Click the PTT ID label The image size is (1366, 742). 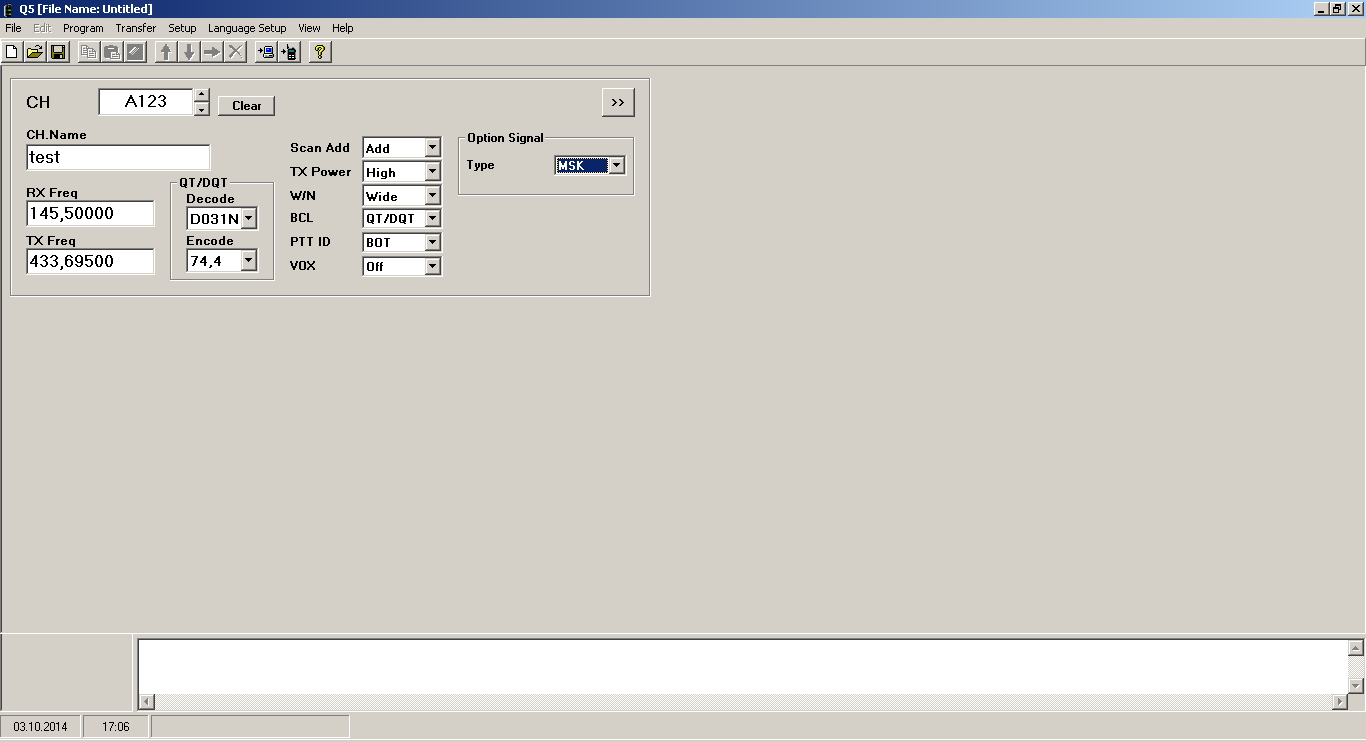pos(310,242)
